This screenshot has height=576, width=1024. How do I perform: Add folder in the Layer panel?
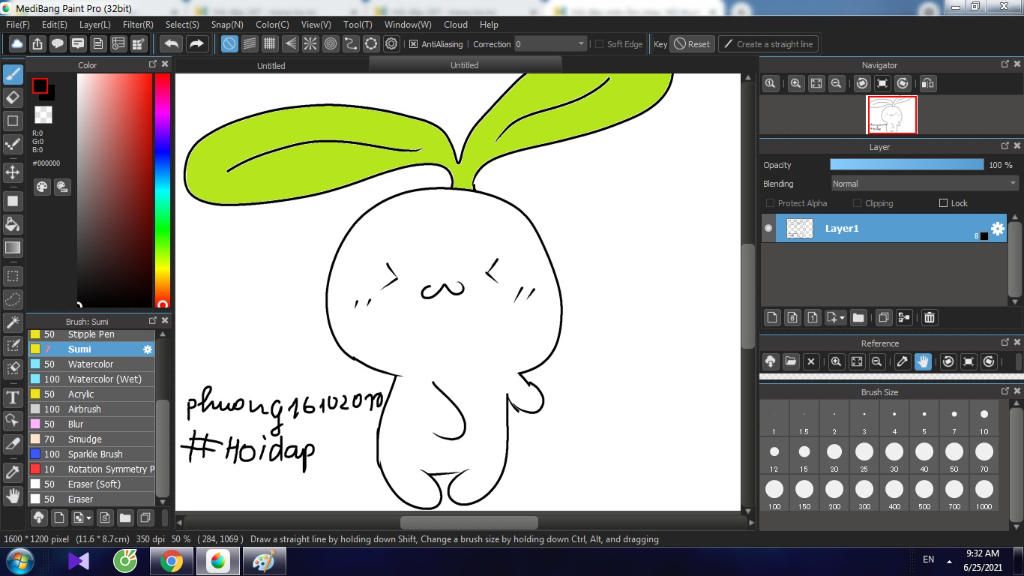tap(858, 317)
